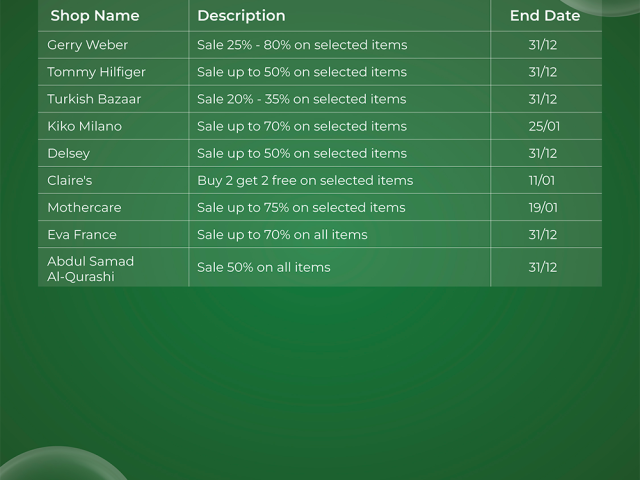Click the Abdul Samad Al-Qurashi shop name

pos(90,268)
